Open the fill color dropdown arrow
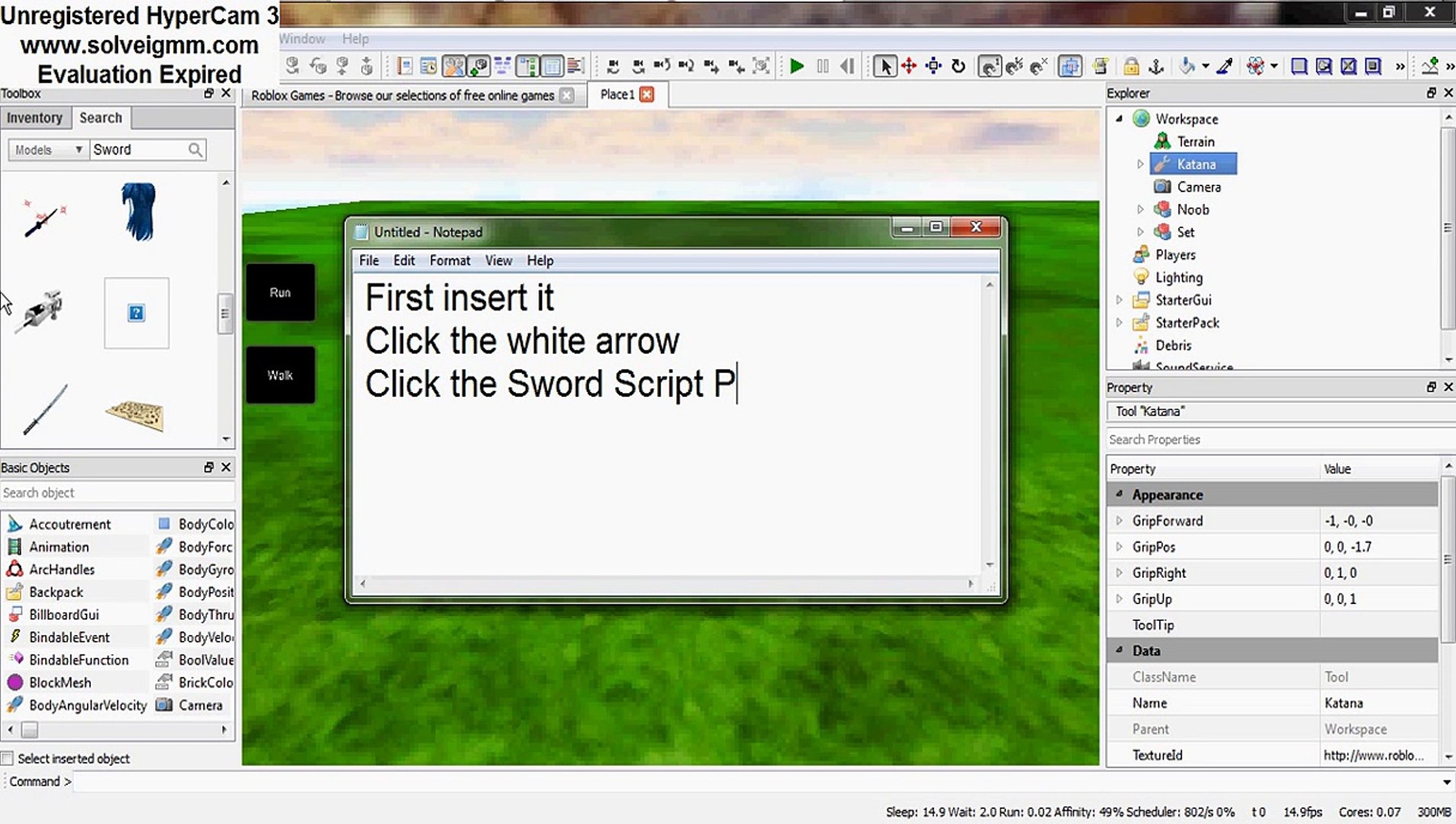Image resolution: width=1456 pixels, height=824 pixels. tap(1206, 66)
